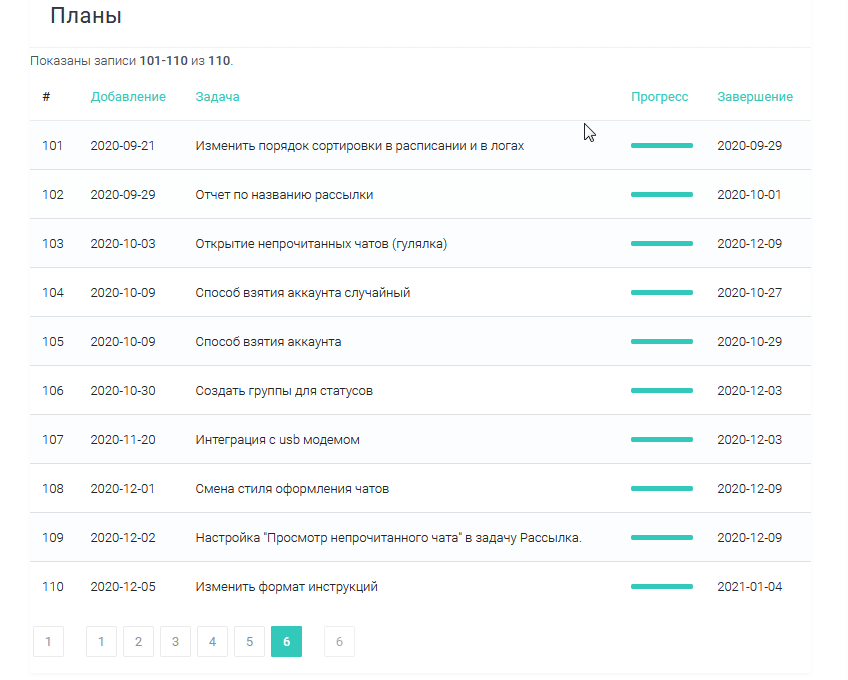Click the Планы page heading
The image size is (848, 680).
pos(86,16)
